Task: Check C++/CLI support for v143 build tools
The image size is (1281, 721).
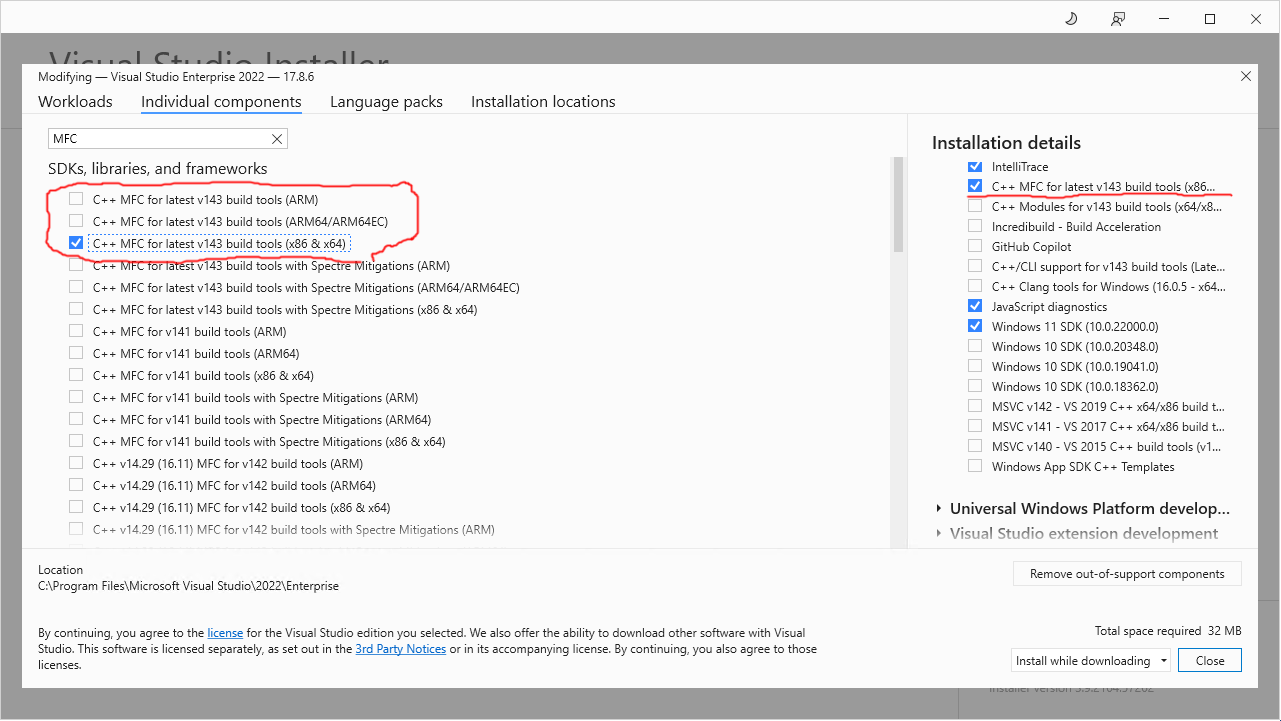Action: coord(975,266)
